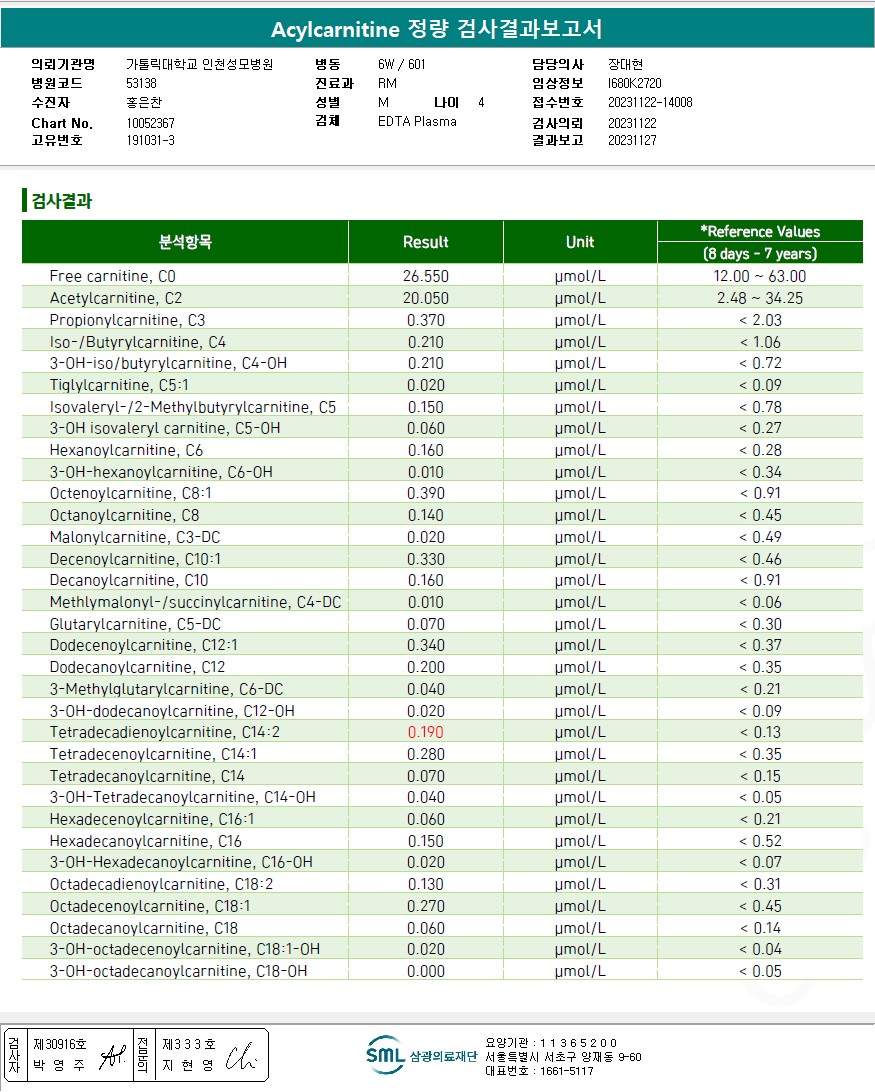875x1092 pixels.
Task: Click the Reference Values header
Action: coord(760,232)
